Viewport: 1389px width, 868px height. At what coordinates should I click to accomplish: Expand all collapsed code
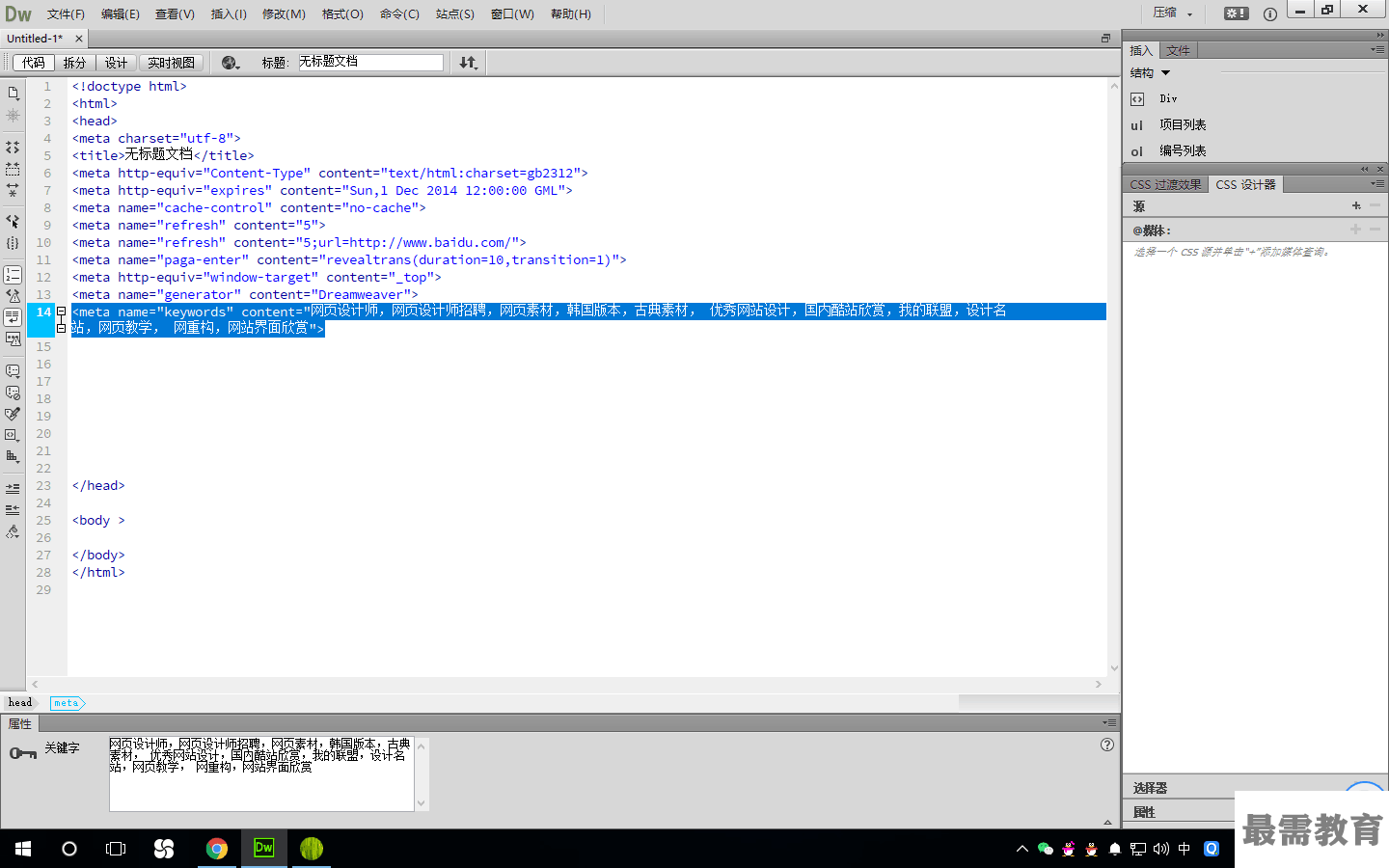point(13,190)
